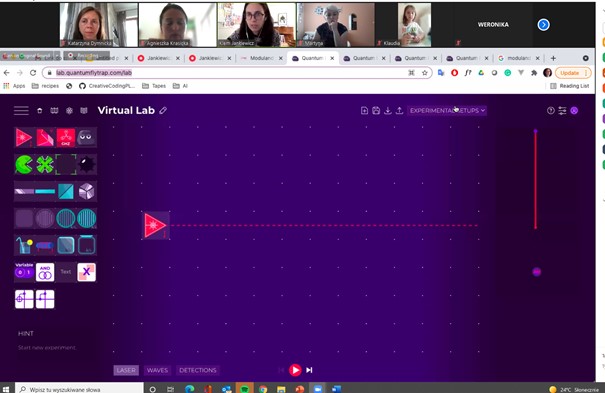
Task: Play the simulation with red play button
Action: 295,370
